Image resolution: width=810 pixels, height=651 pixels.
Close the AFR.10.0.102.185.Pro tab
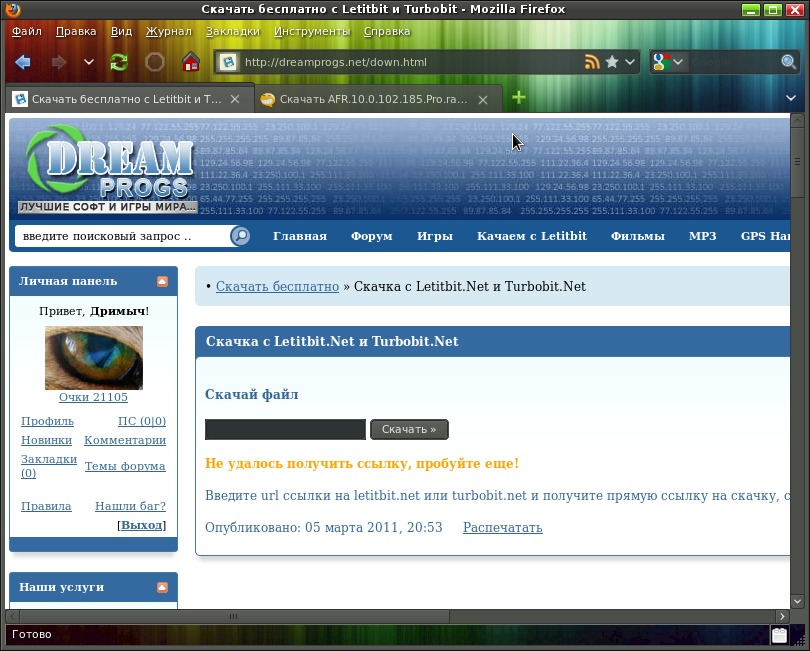coord(483,100)
